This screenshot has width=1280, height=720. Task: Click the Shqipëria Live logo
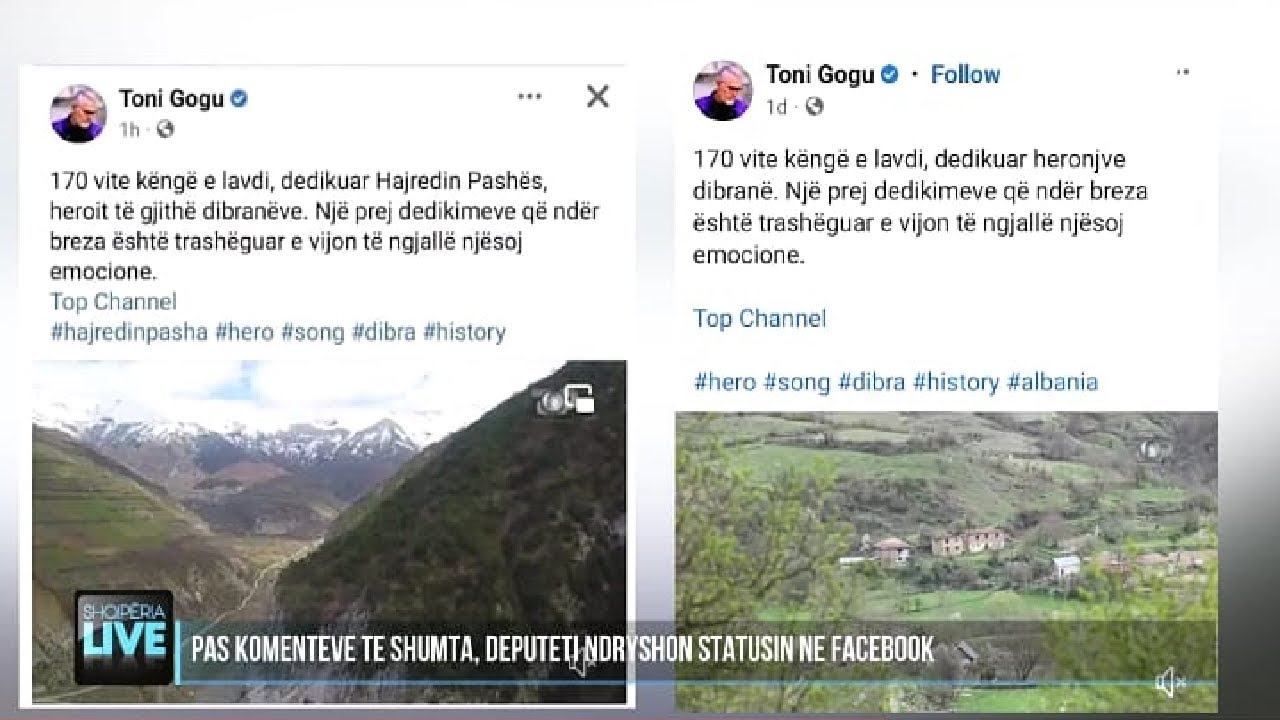click(123, 638)
